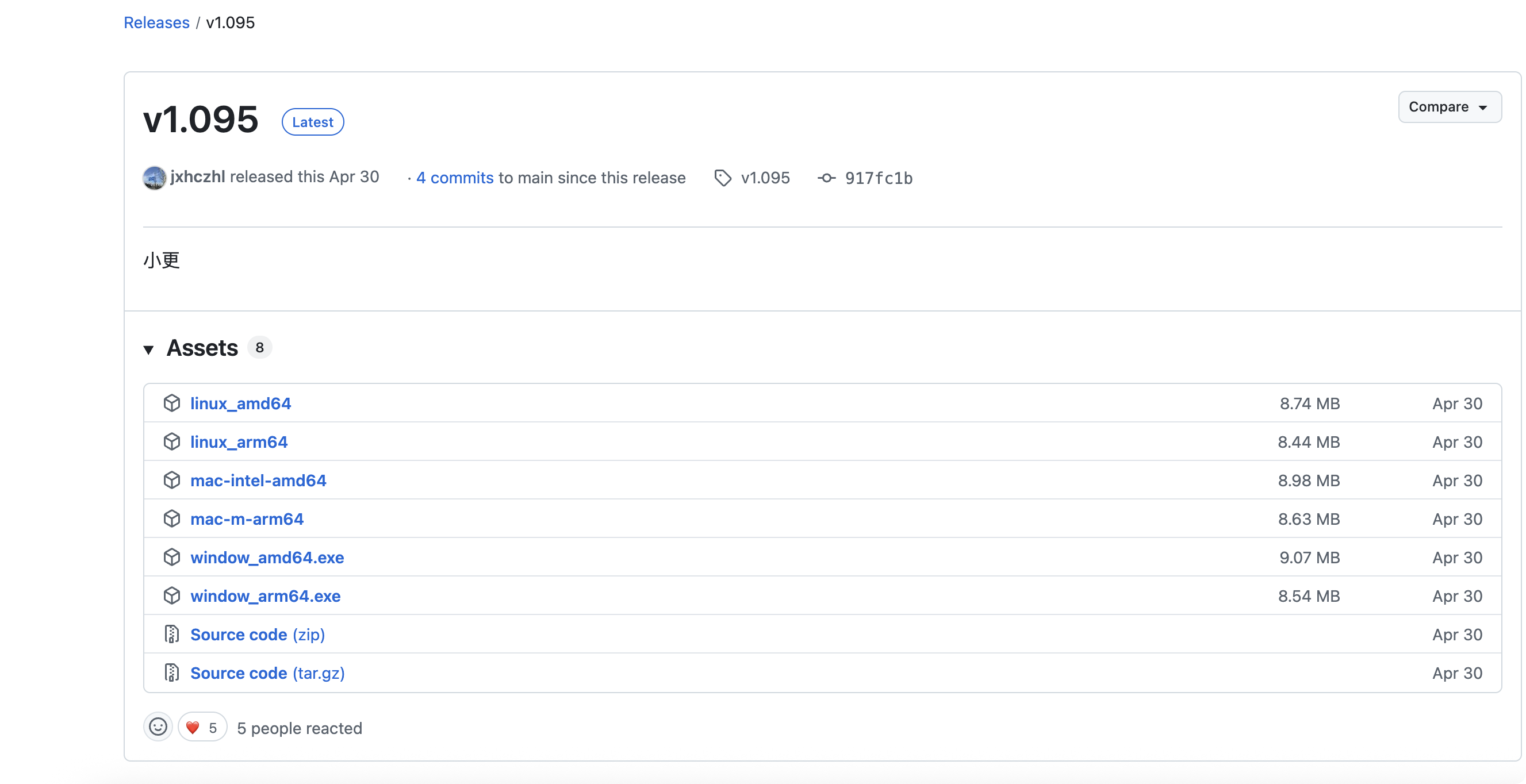Click jxhczhl user avatar

[154, 178]
